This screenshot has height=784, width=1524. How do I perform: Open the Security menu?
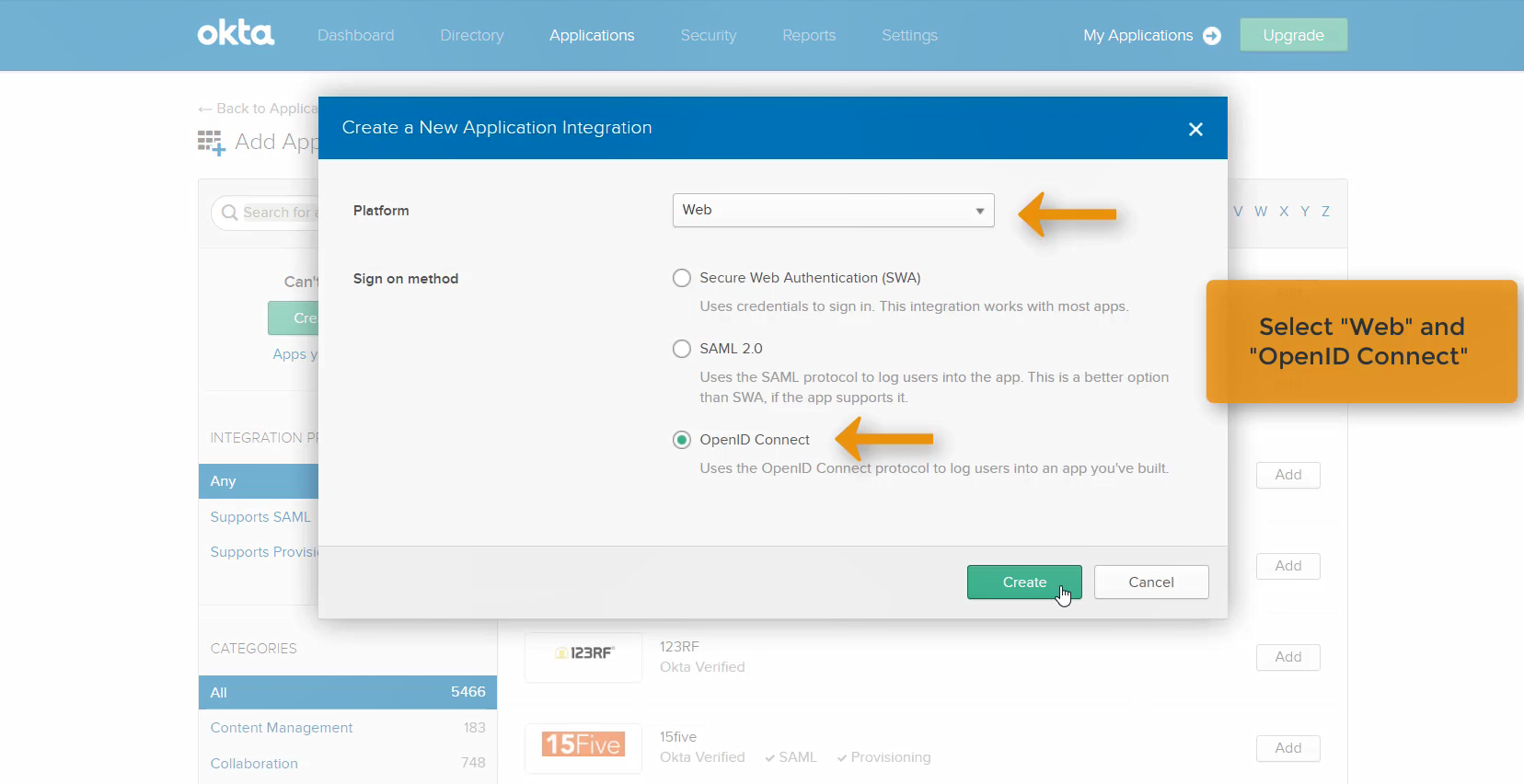(x=709, y=35)
